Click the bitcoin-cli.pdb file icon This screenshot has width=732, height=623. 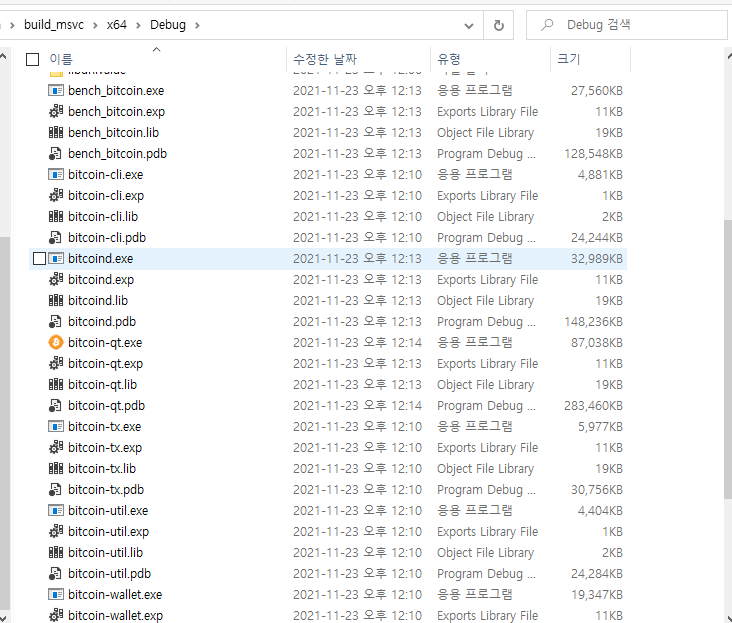click(x=56, y=237)
